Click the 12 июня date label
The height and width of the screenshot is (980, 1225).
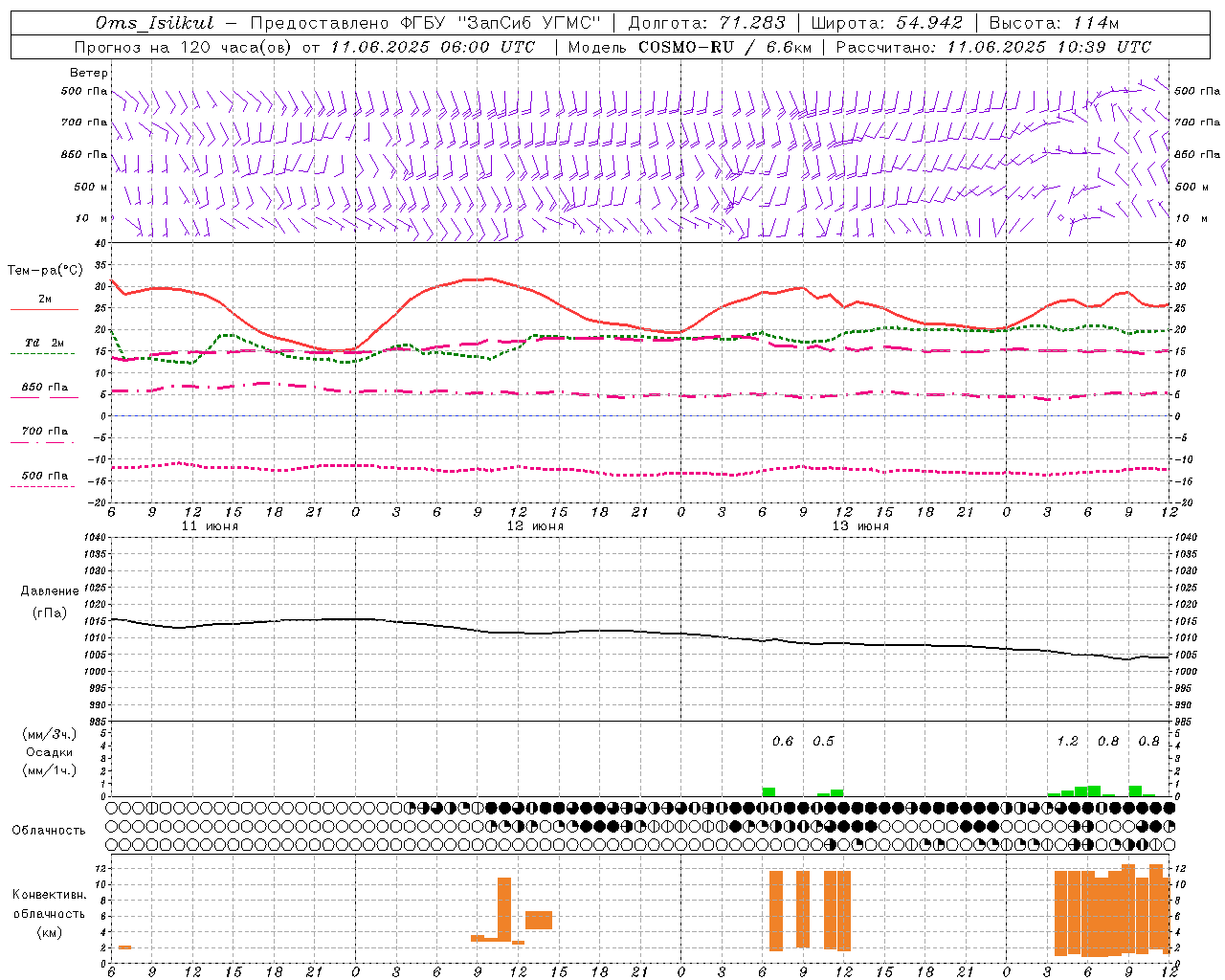click(x=535, y=526)
